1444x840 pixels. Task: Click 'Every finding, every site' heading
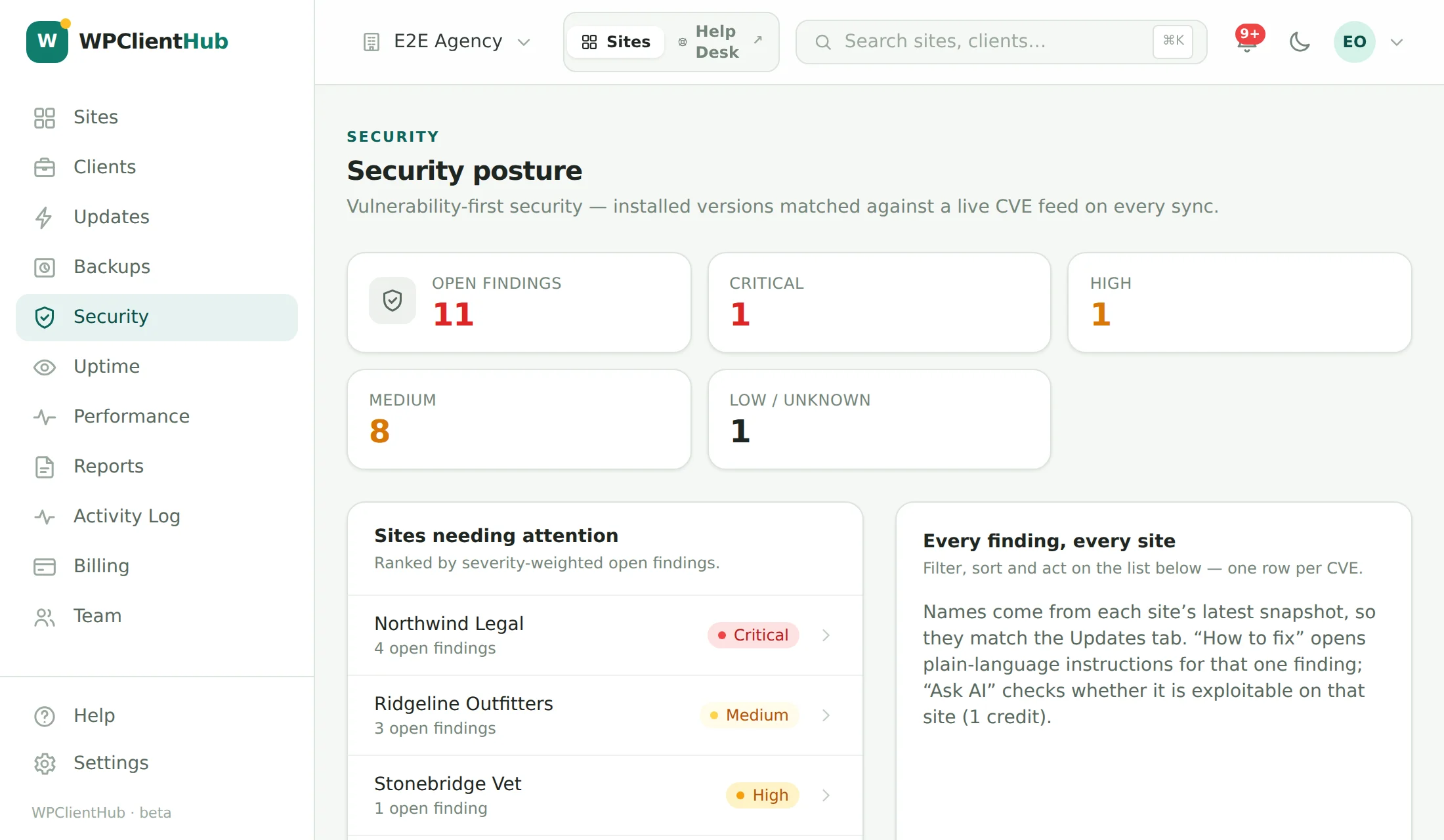tap(1049, 541)
